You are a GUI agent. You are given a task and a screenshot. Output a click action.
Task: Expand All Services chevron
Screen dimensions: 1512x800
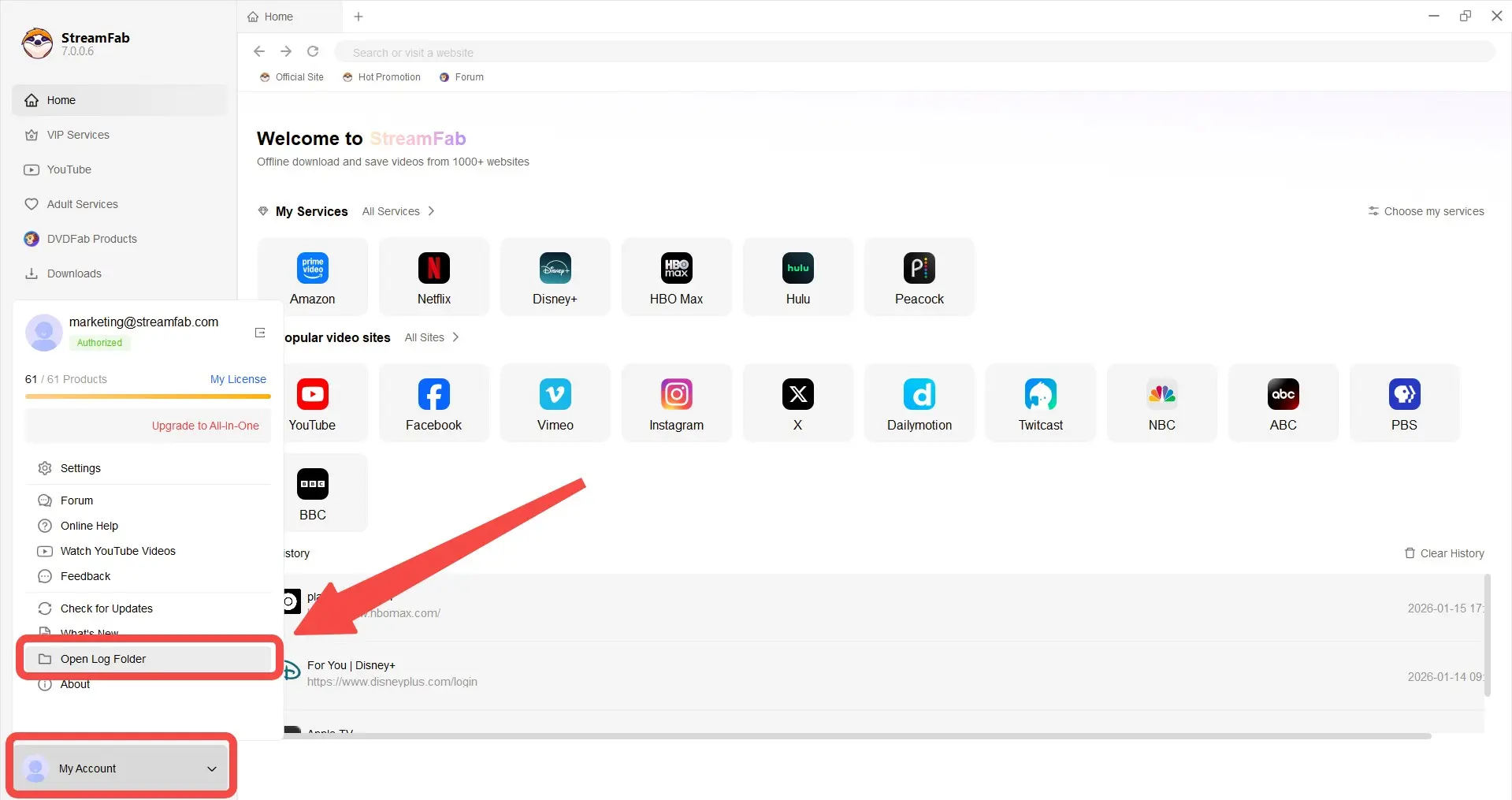click(431, 211)
